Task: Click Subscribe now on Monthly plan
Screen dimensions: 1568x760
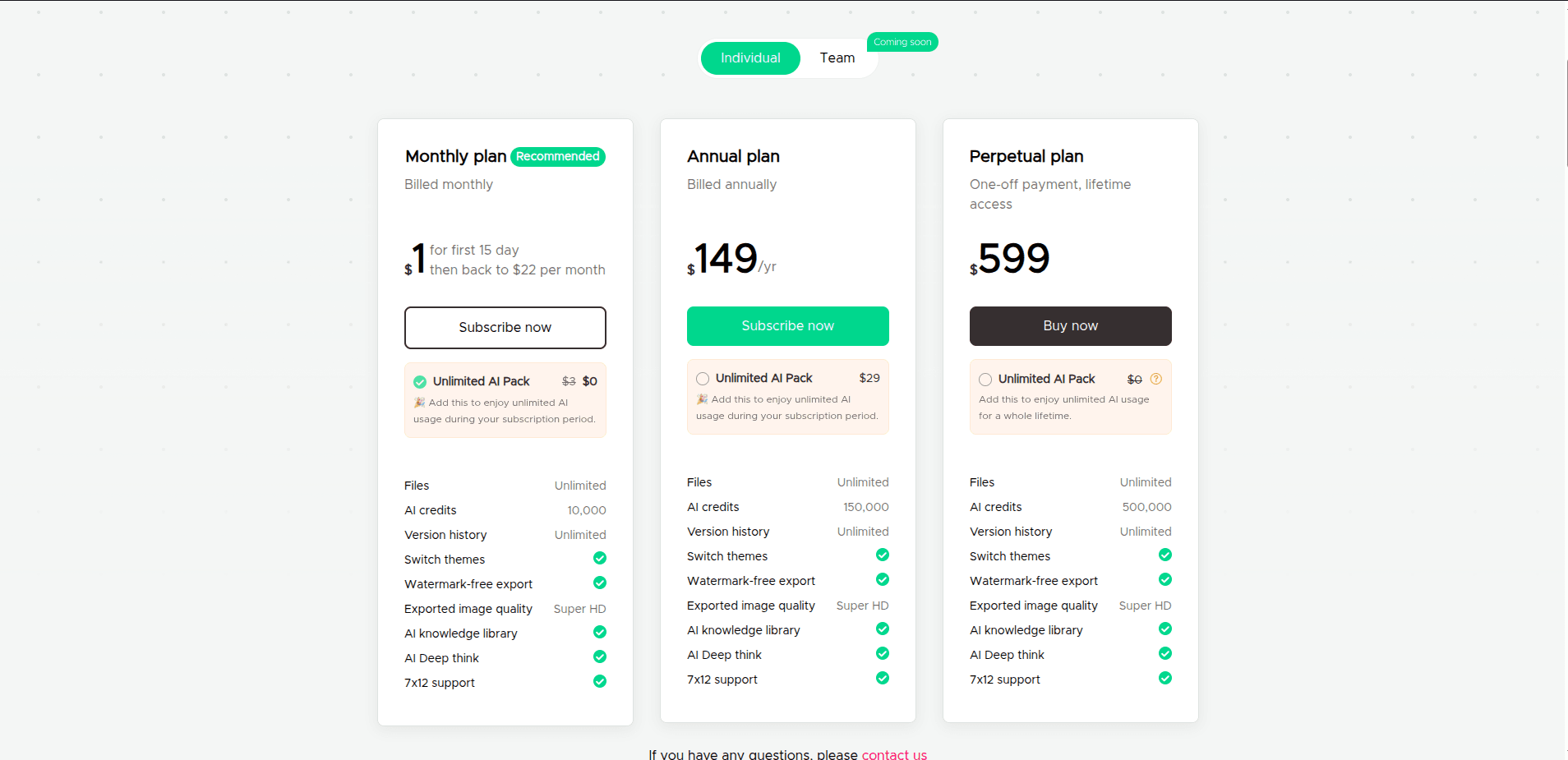Action: (x=505, y=328)
